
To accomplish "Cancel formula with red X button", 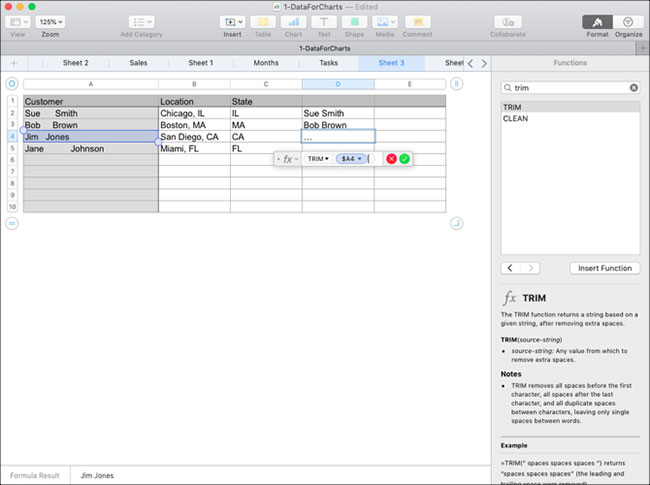I will 391,159.
